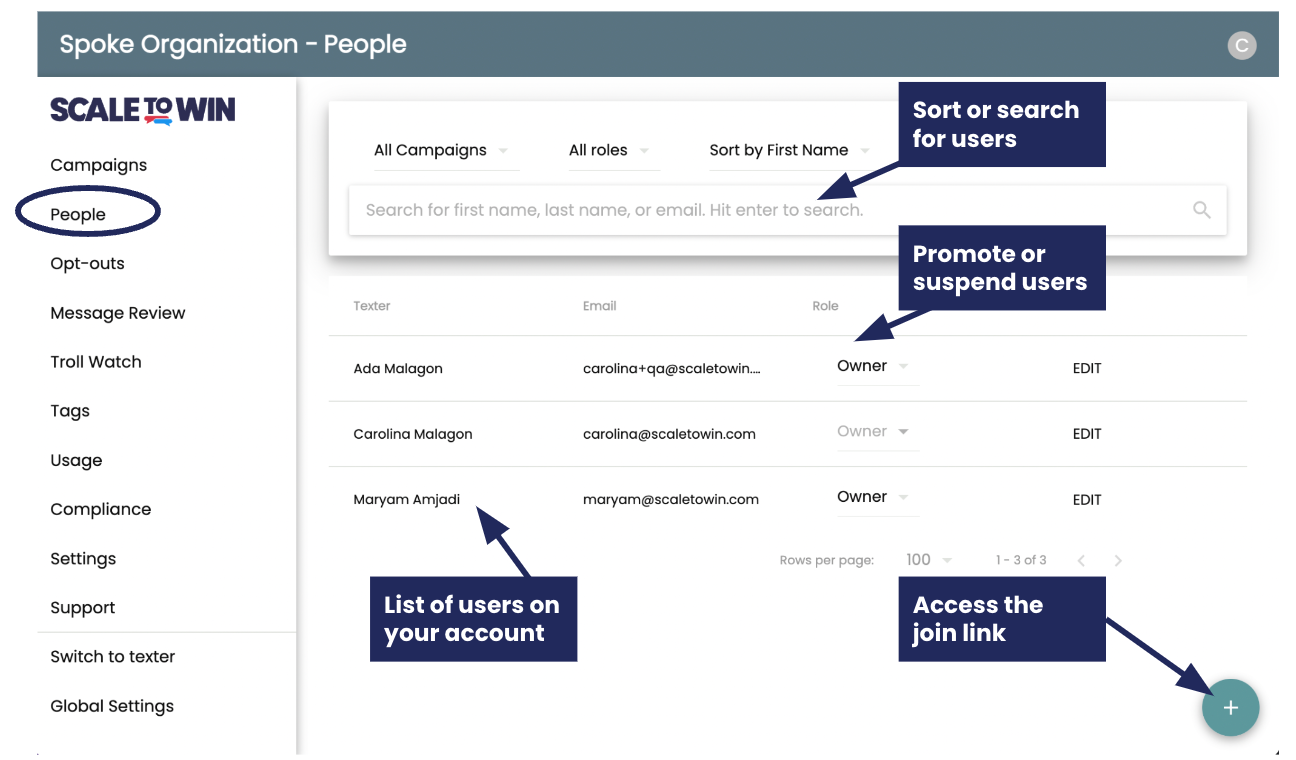Click the user search input field
Viewport: 1296px width, 760px height.
coord(787,210)
